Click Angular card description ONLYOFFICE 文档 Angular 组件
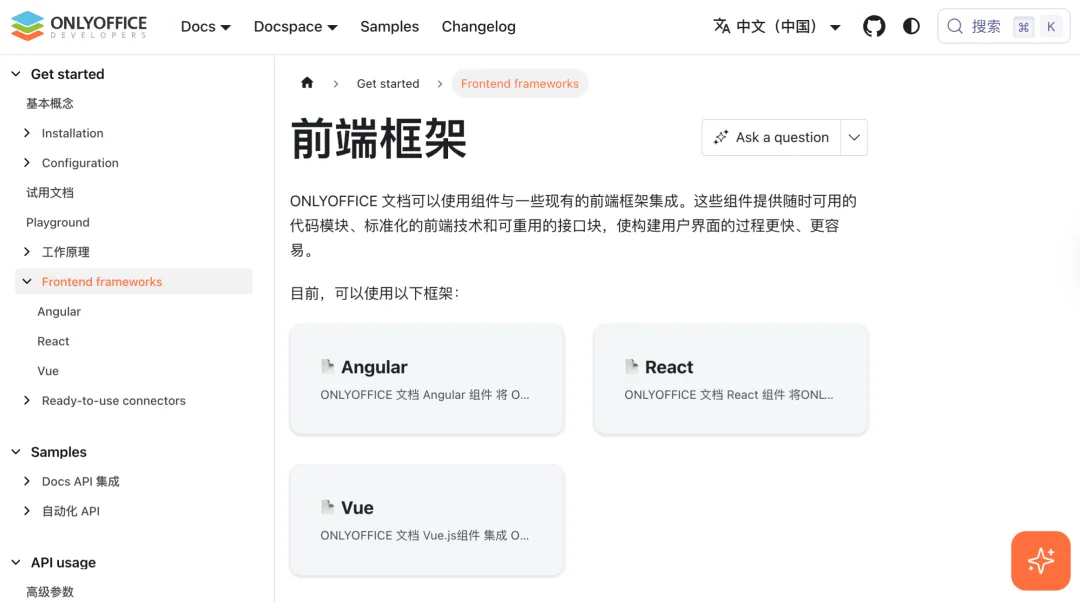Viewport: 1080px width, 602px height. click(x=424, y=395)
